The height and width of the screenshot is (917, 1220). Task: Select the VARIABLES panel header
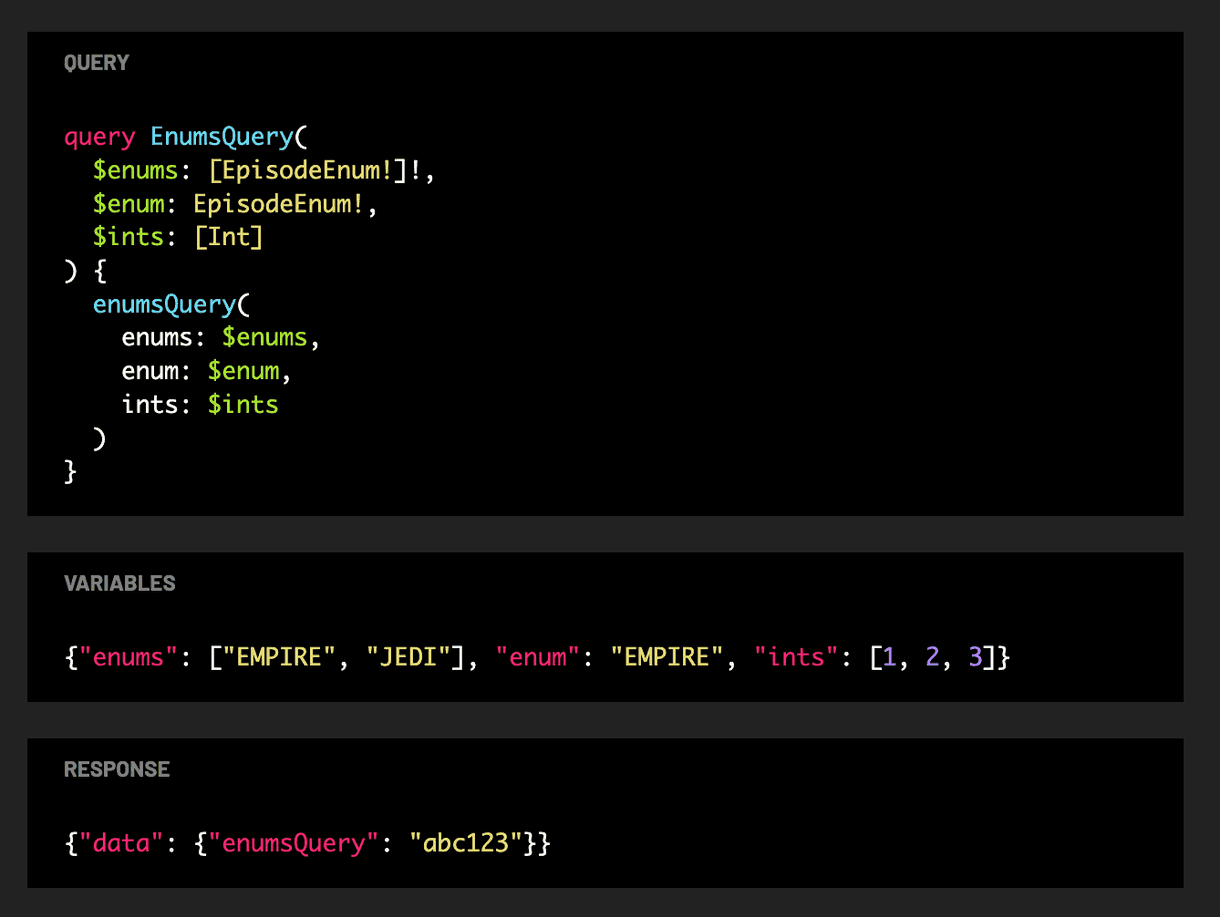click(x=119, y=583)
